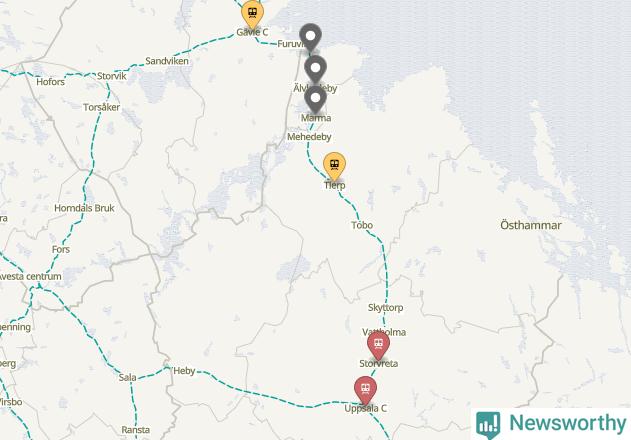Image resolution: width=631 pixels, height=440 pixels.
Task: Select the Torsåker station label
Action: pyautogui.click(x=101, y=107)
